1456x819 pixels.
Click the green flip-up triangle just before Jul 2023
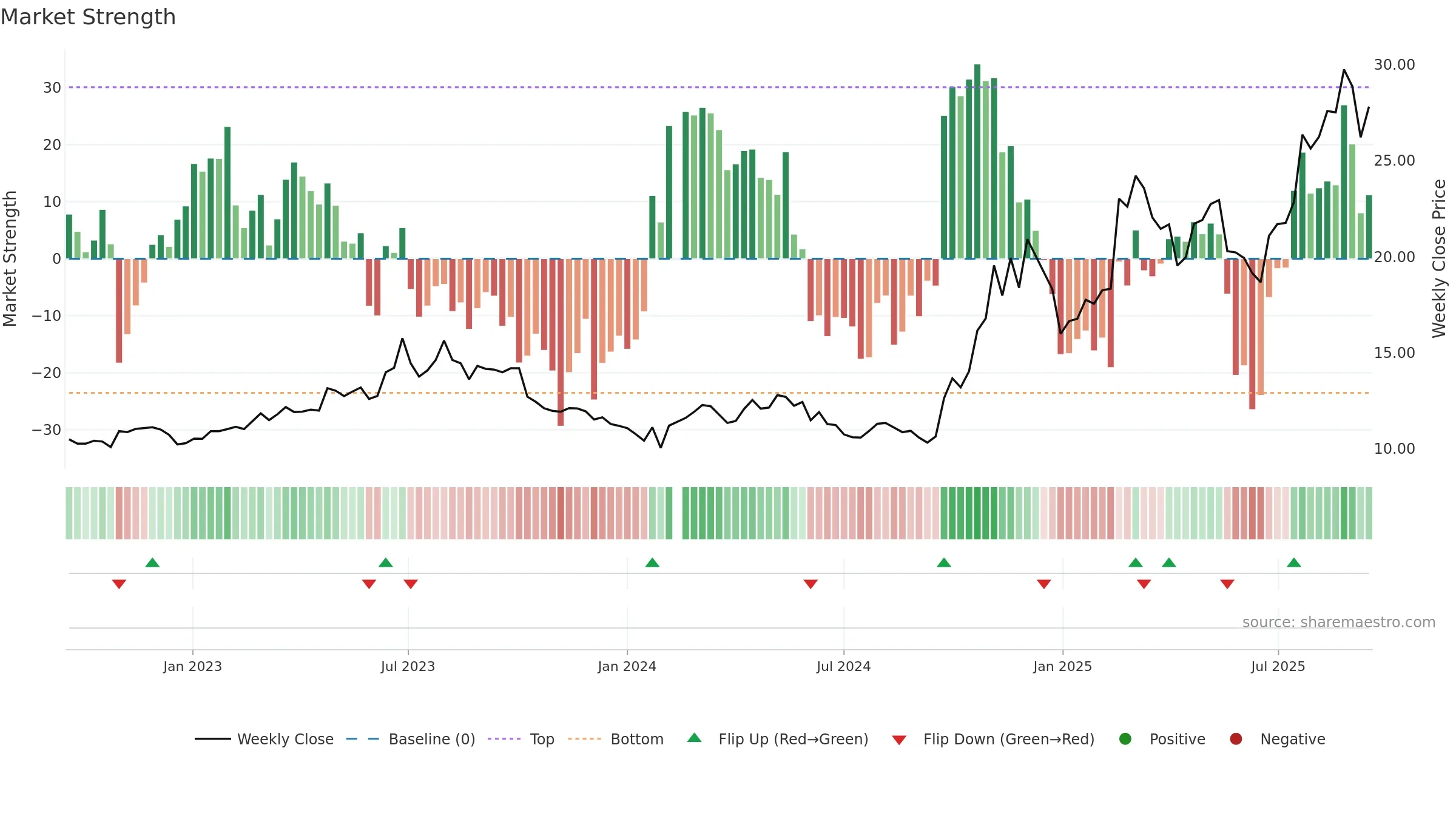(x=386, y=562)
